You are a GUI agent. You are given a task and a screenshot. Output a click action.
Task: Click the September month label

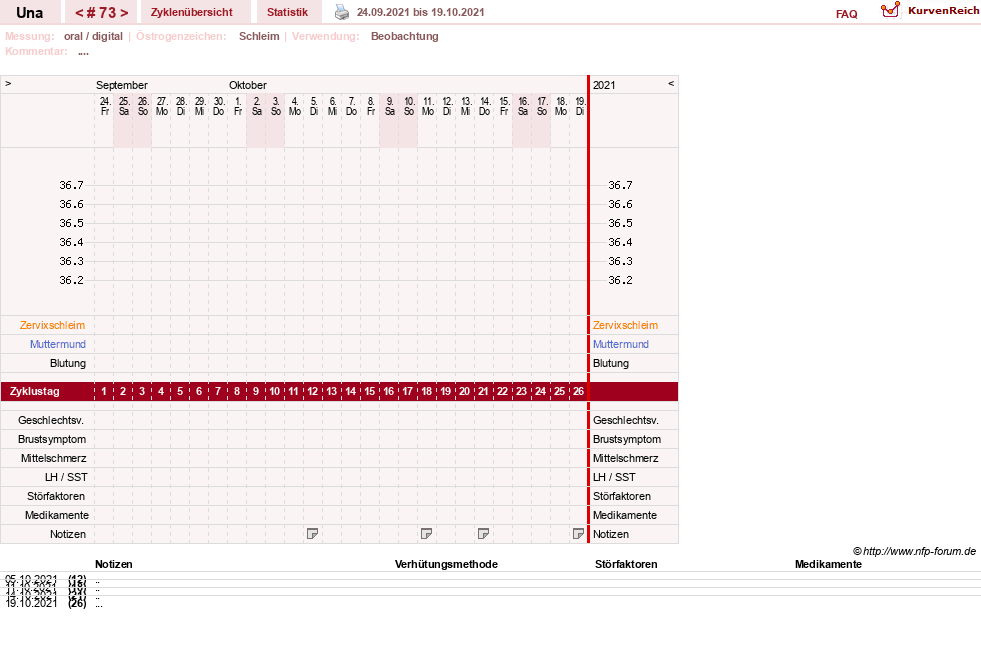tap(121, 85)
